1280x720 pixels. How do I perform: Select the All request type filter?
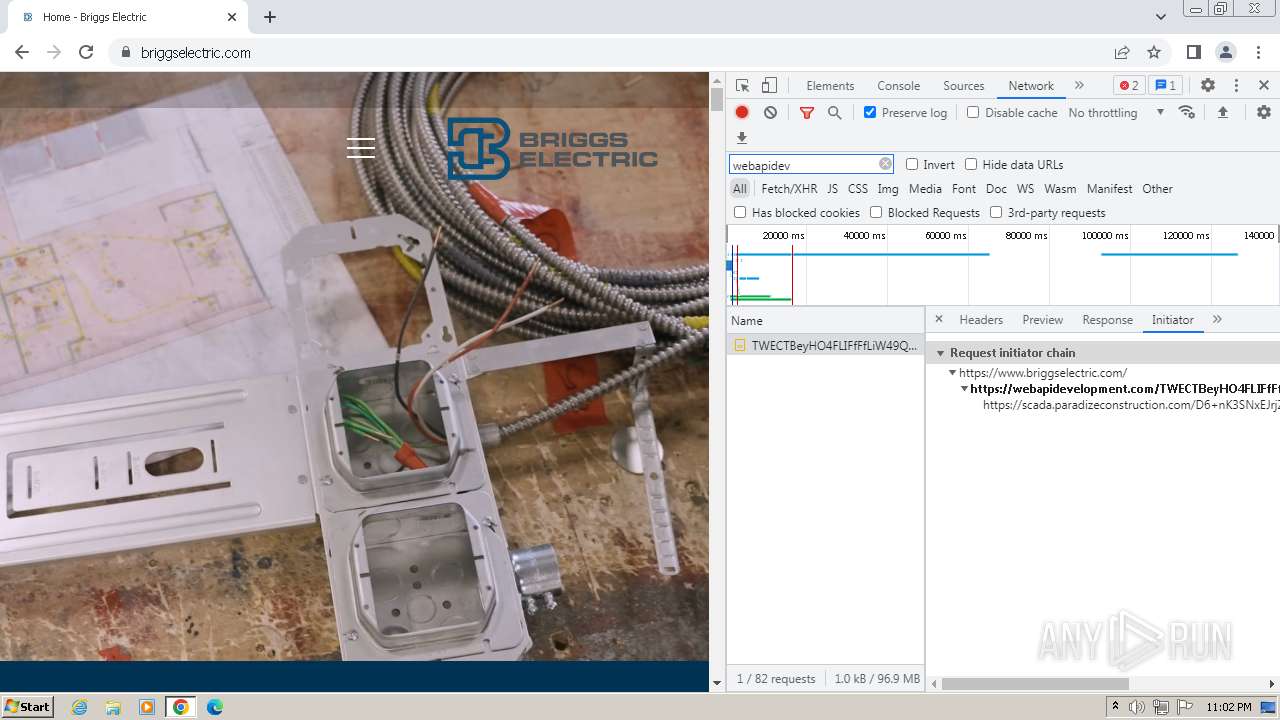(739, 188)
